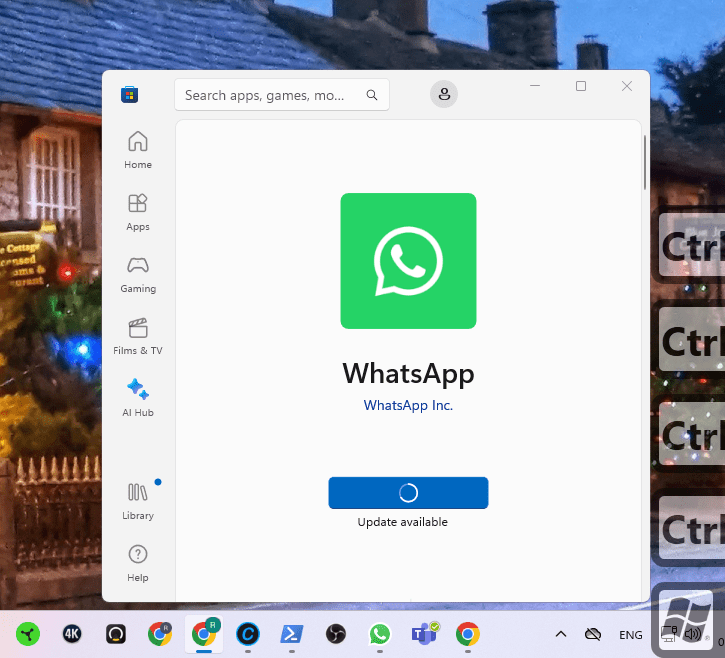Screen dimensions: 725x658
Task: Click the vertical scrollbar of the Store page
Action: [x=645, y=163]
